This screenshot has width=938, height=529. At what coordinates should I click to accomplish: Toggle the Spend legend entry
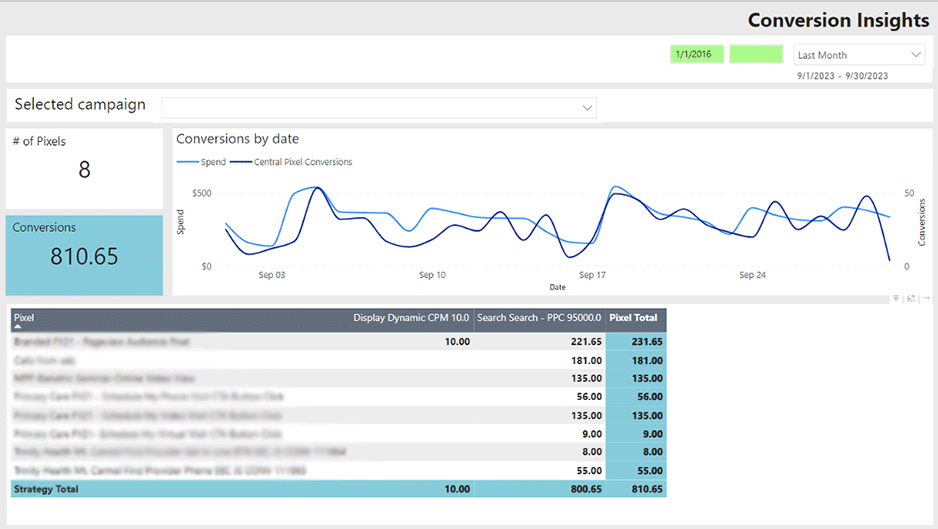pyautogui.click(x=201, y=162)
